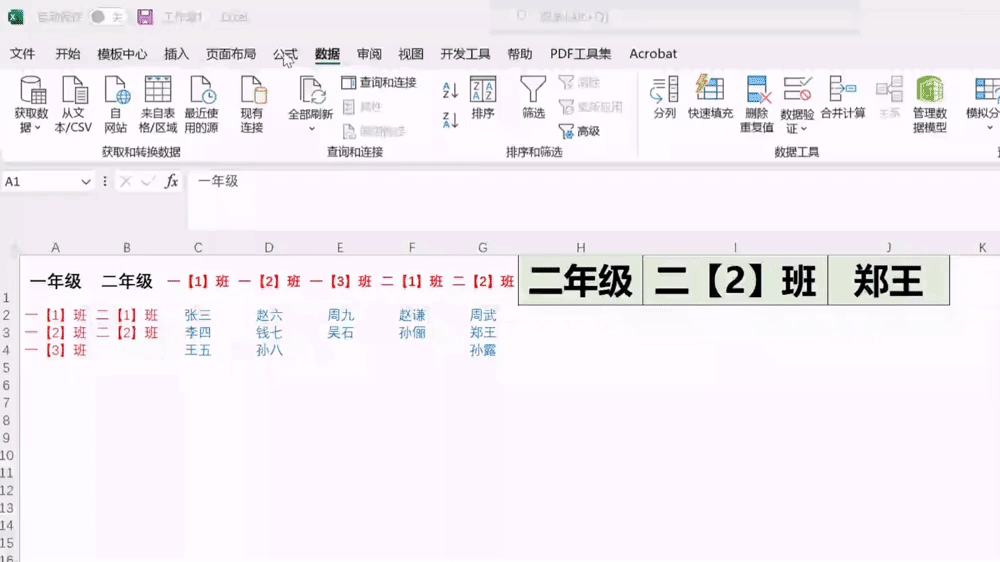Click the Insert Function fx icon
Viewport: 1000px width, 562px height.
pos(171,182)
